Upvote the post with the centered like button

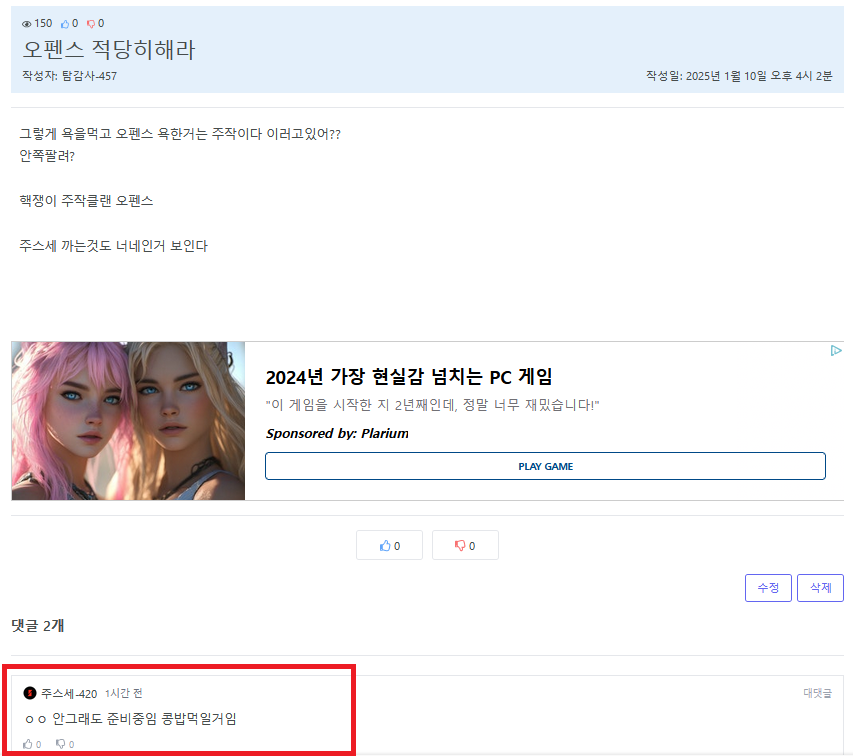pyautogui.click(x=389, y=546)
